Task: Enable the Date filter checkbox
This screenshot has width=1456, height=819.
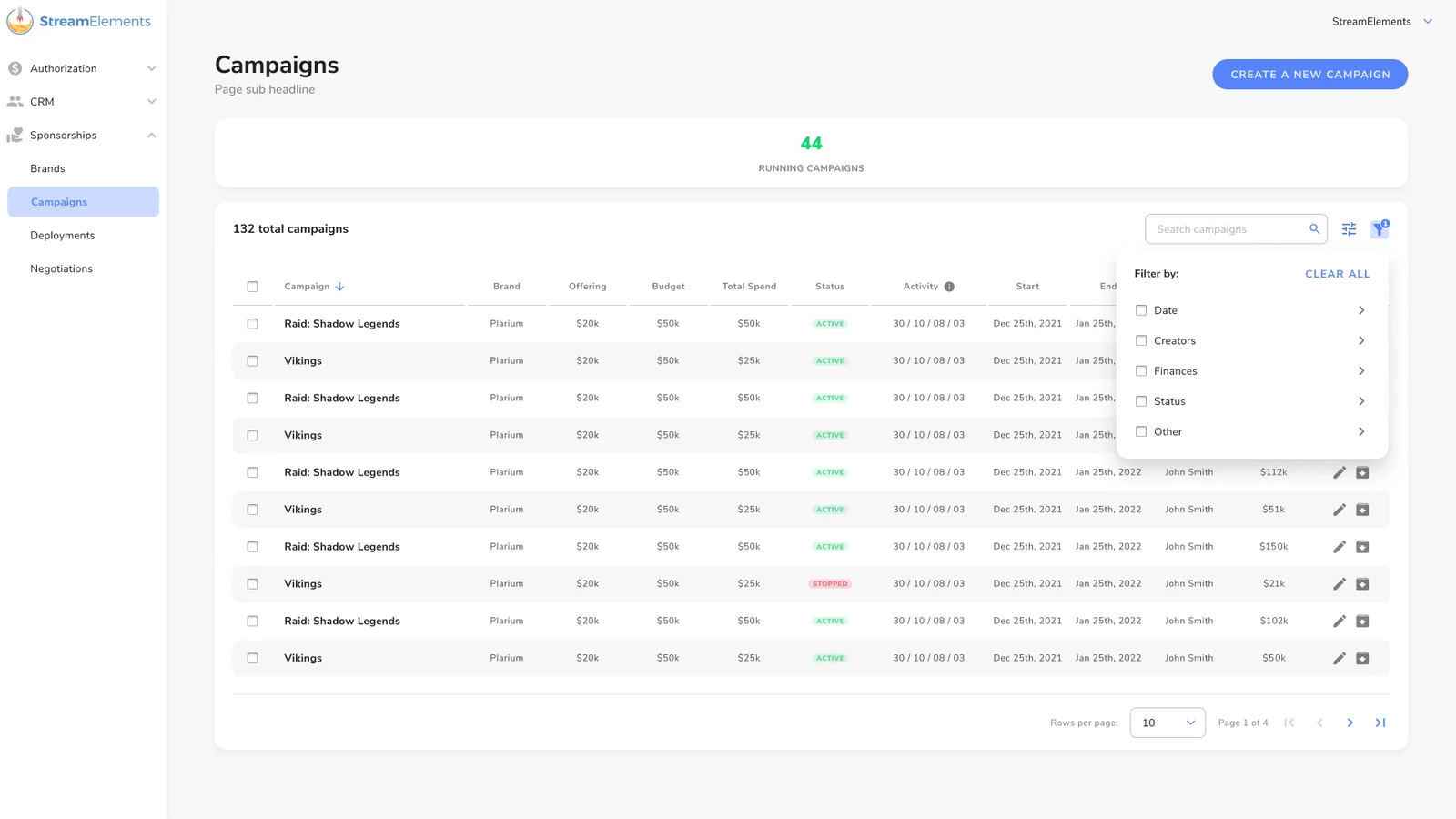Action: pos(1141,310)
